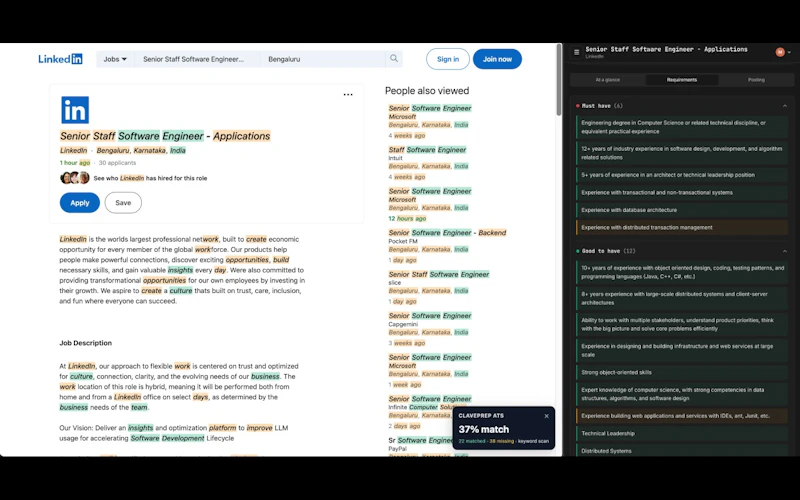Open the Senior Software Engineer - Backend job
This screenshot has height=500, width=800.
[x=447, y=233]
